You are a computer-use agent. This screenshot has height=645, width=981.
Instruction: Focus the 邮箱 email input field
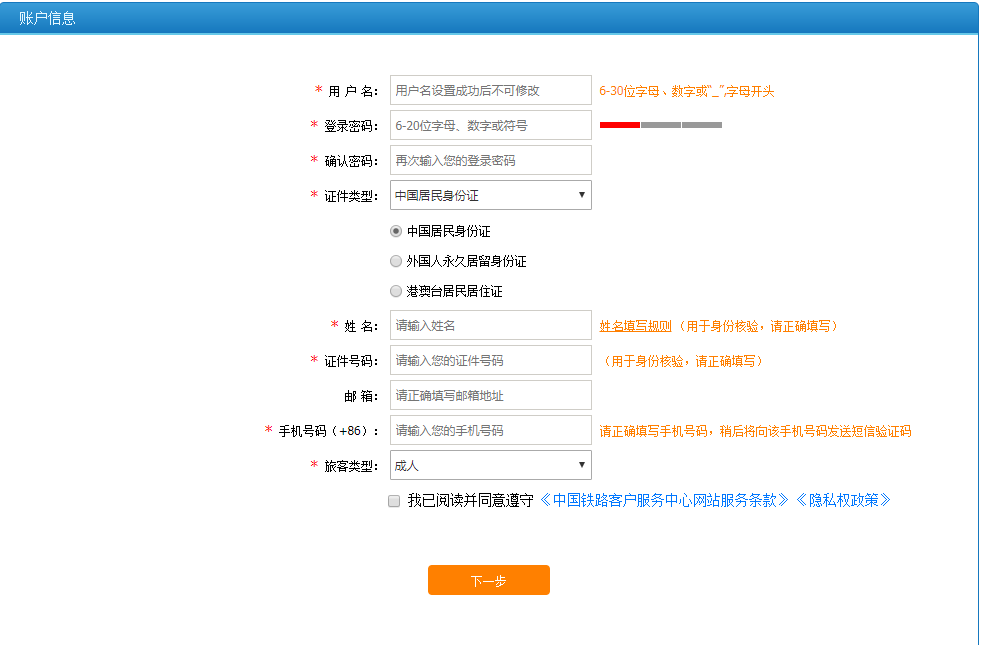click(490, 395)
